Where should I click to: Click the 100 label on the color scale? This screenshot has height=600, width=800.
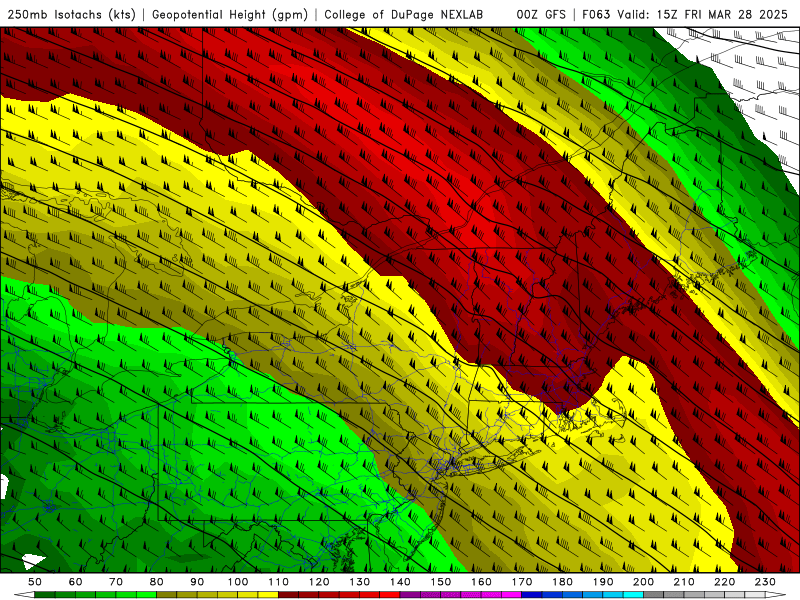(x=238, y=582)
